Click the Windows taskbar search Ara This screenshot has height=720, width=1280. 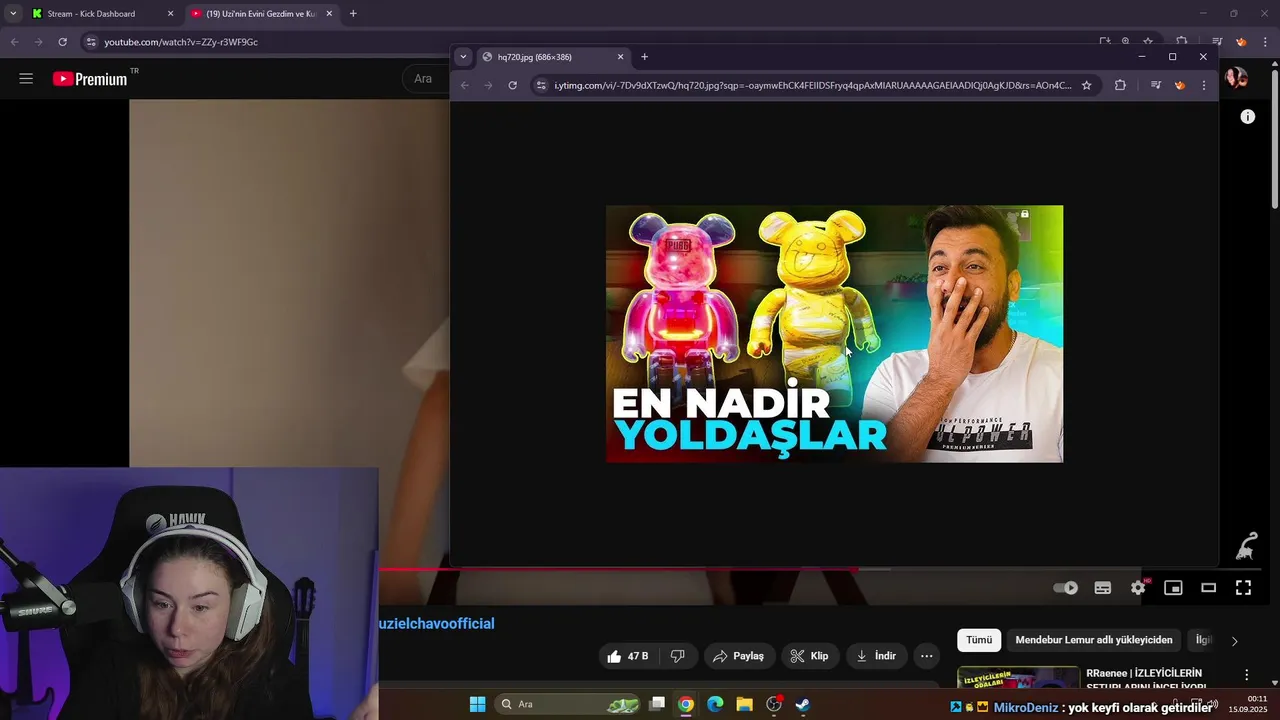pyautogui.click(x=568, y=704)
